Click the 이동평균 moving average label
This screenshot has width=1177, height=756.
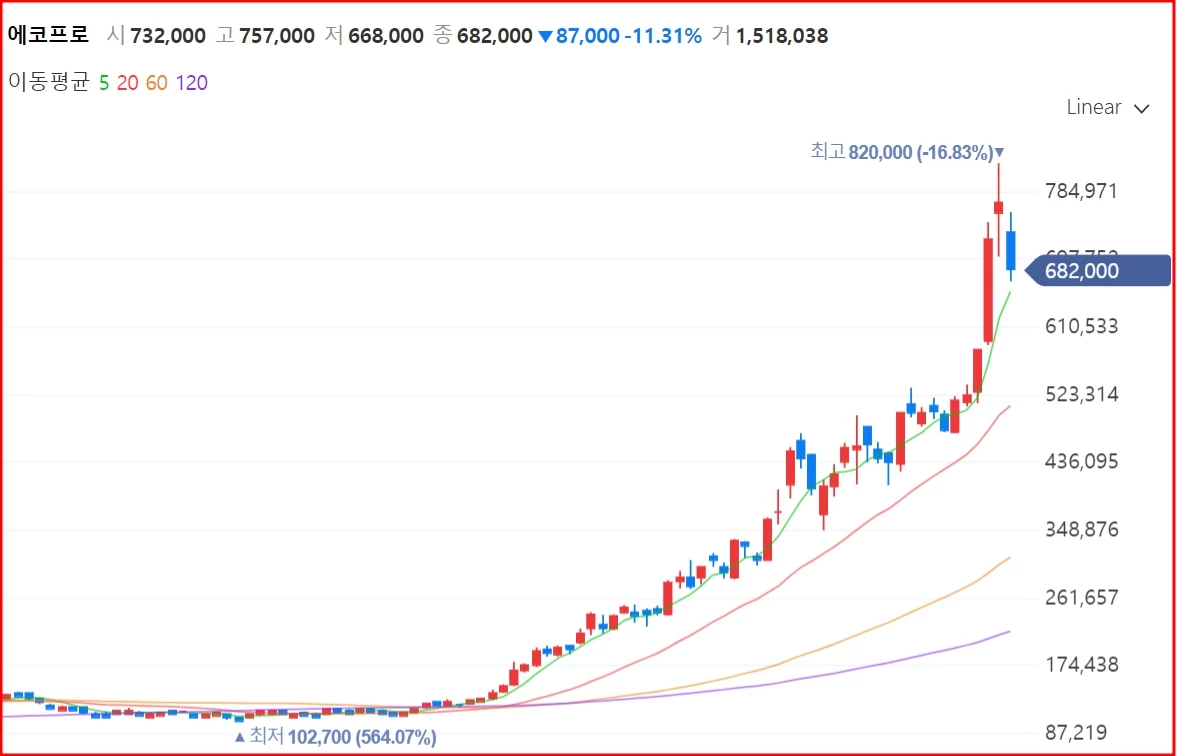point(48,83)
